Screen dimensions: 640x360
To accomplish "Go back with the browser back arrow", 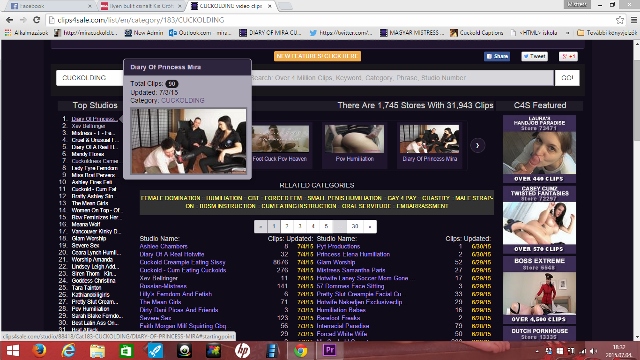I will click(x=9, y=20).
